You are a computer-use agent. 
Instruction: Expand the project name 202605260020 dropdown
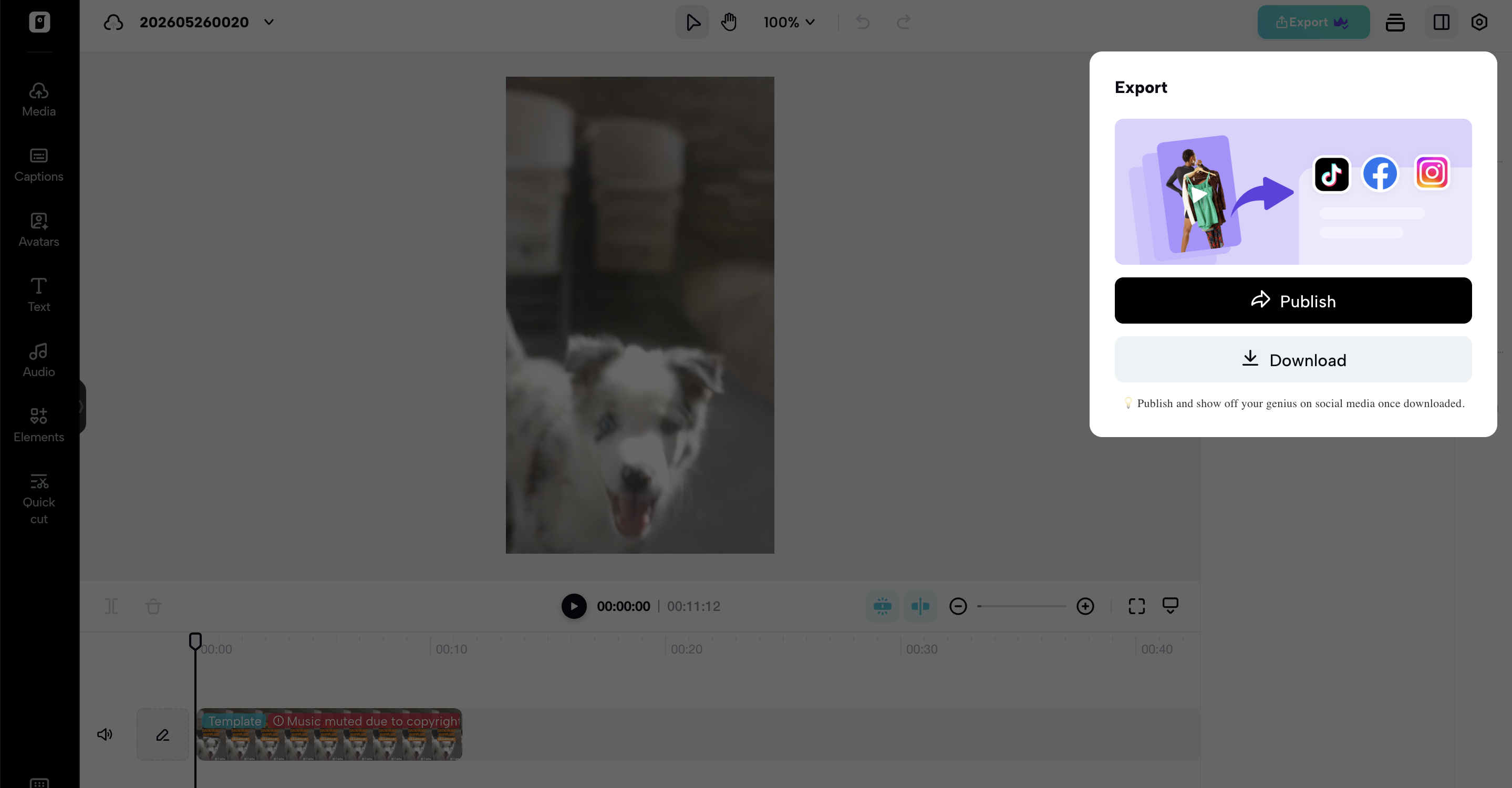click(269, 22)
